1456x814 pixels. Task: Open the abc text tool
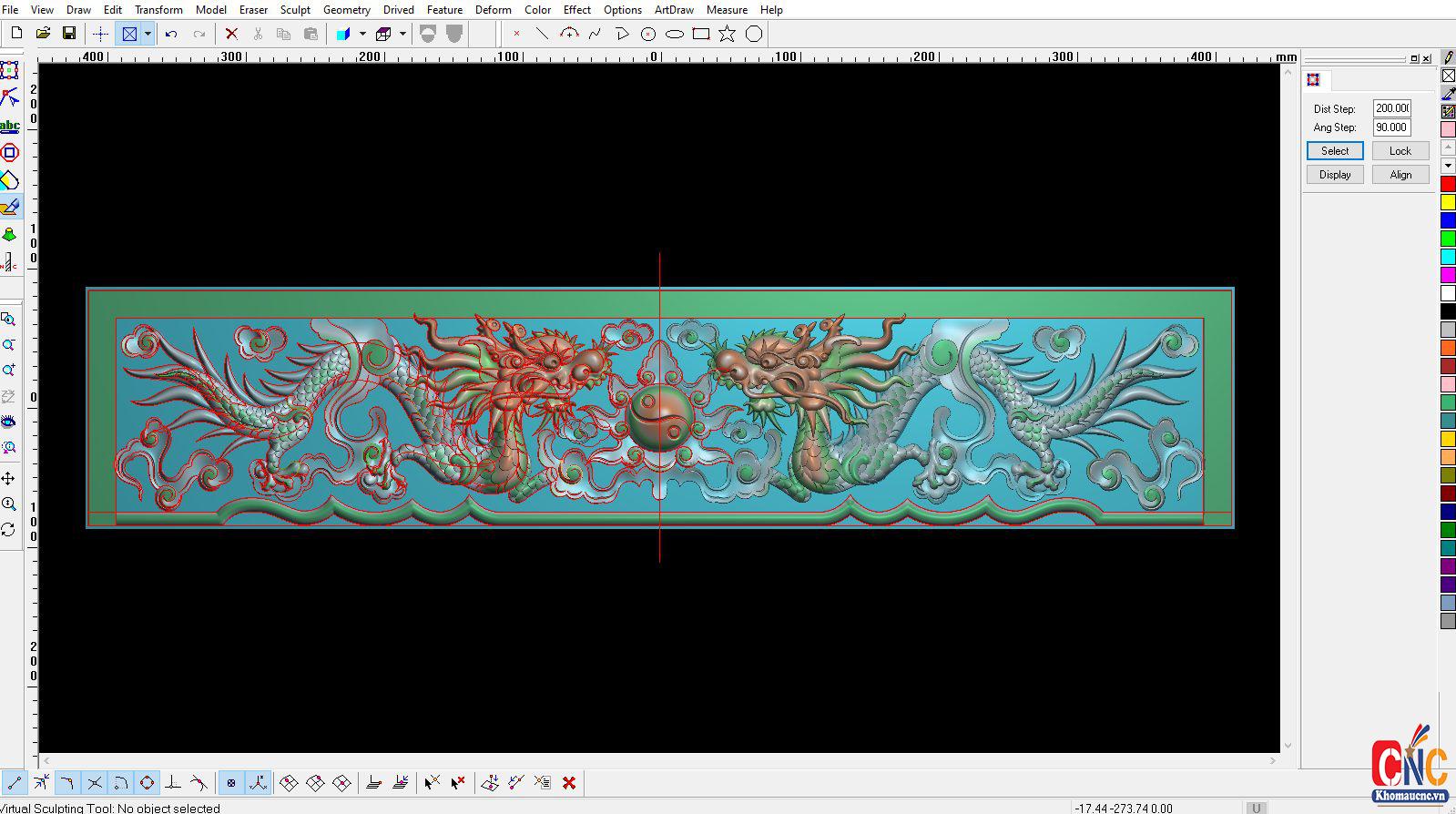point(10,126)
